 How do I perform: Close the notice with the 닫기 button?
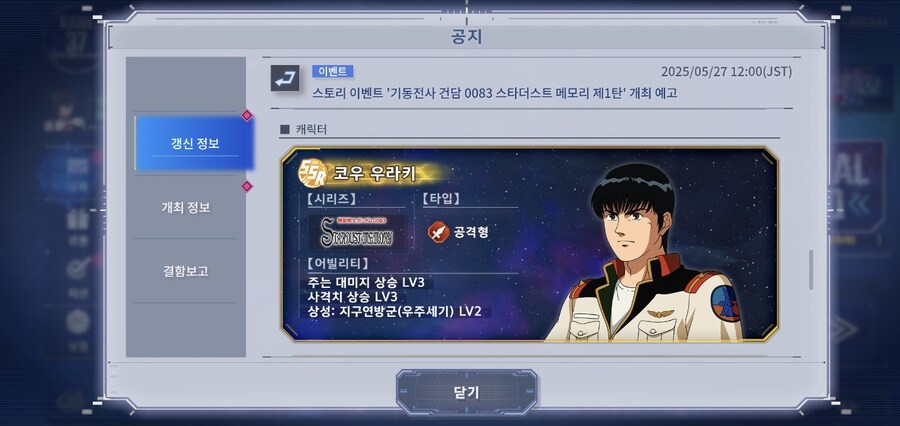pos(466,393)
